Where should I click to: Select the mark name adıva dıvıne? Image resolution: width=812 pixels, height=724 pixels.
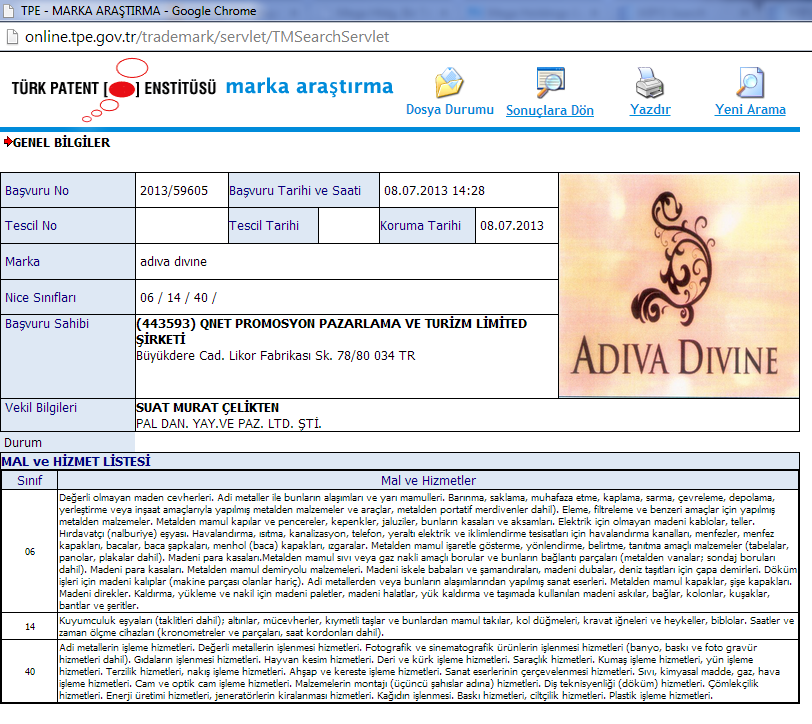coord(173,262)
